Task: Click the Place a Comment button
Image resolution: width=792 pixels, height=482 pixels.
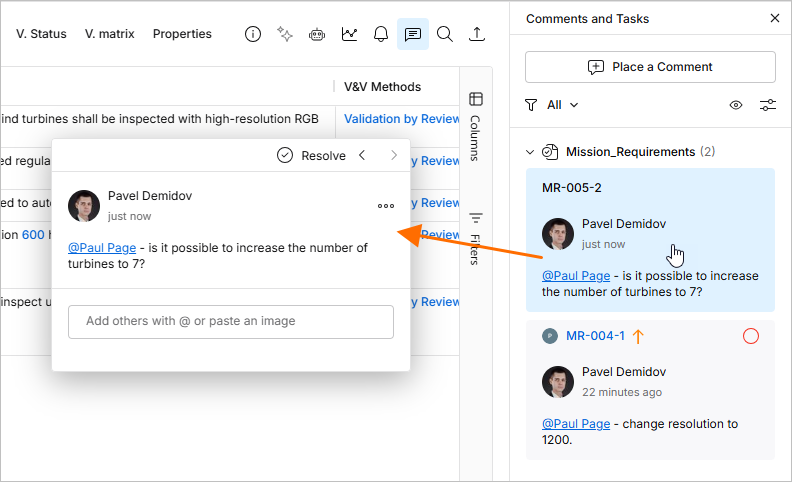Action: [x=650, y=67]
